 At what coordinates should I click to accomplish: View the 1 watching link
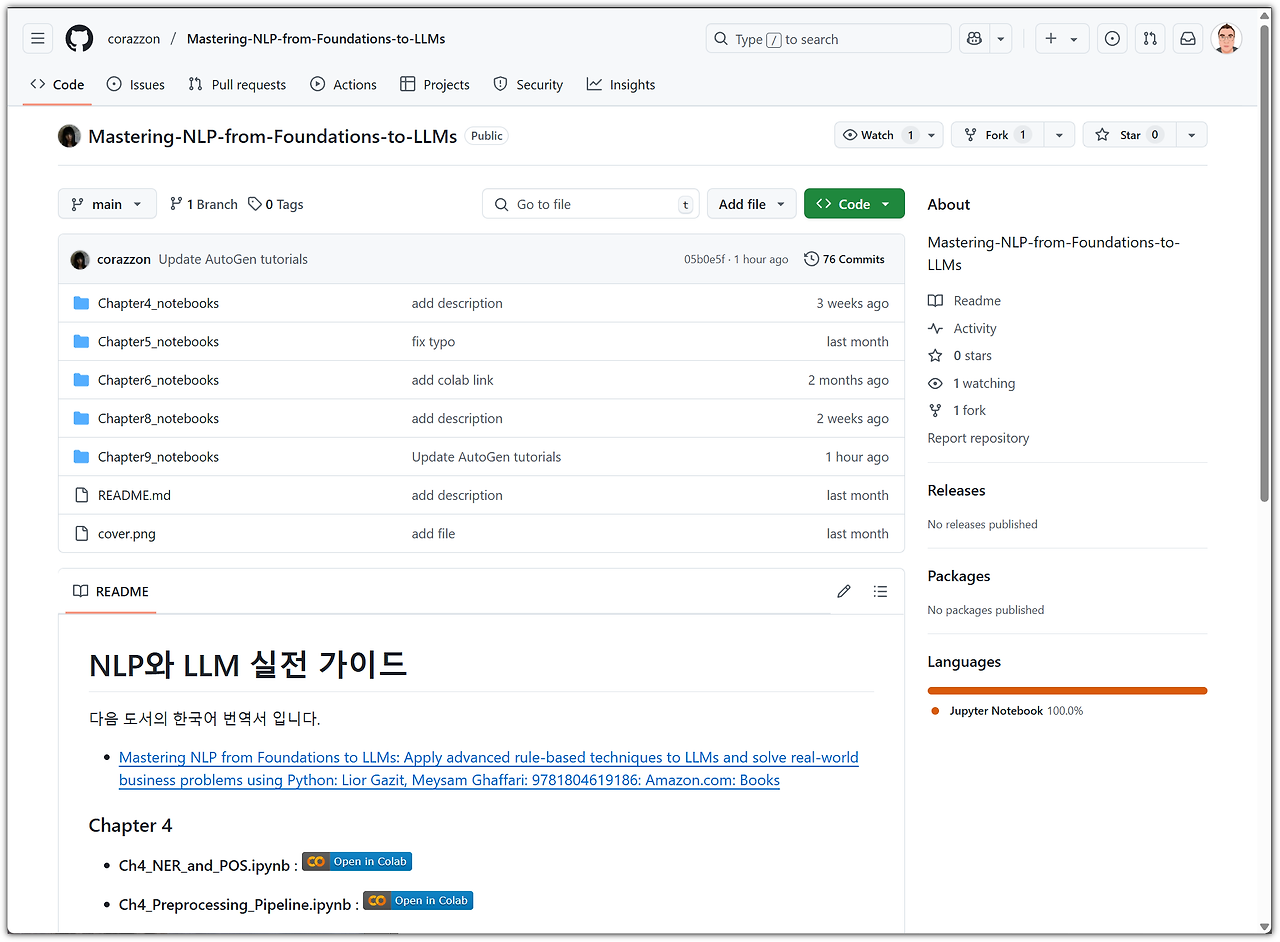click(971, 383)
